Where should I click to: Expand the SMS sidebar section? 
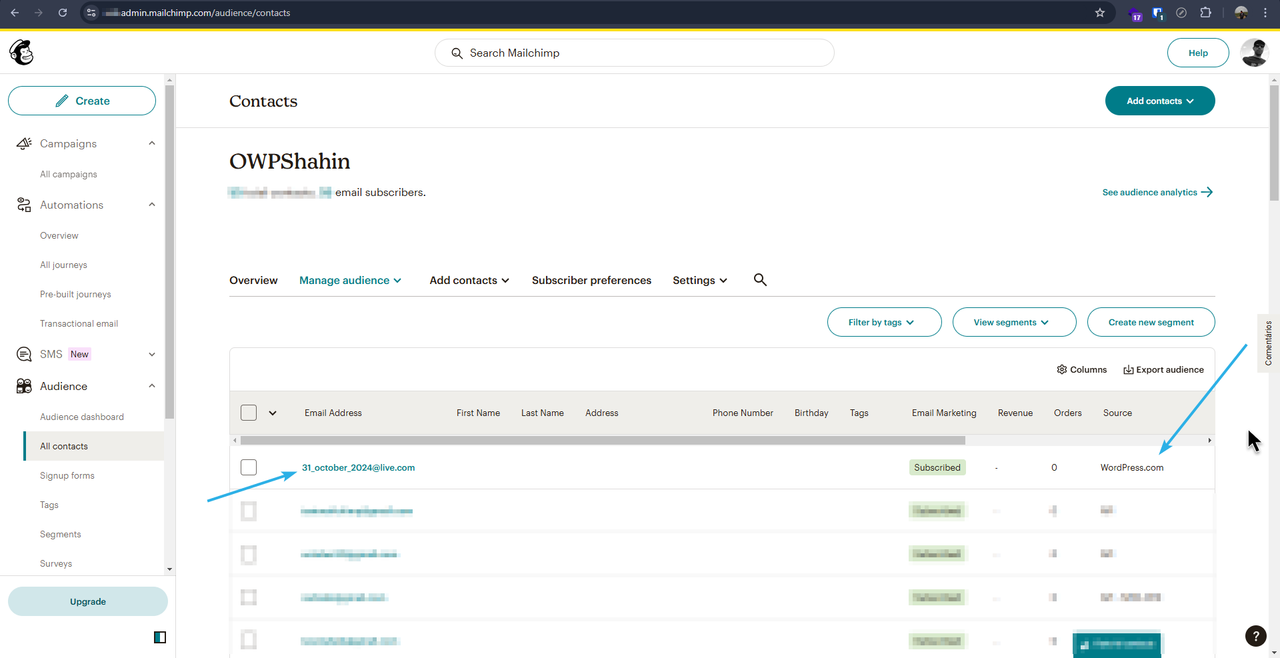(x=152, y=354)
